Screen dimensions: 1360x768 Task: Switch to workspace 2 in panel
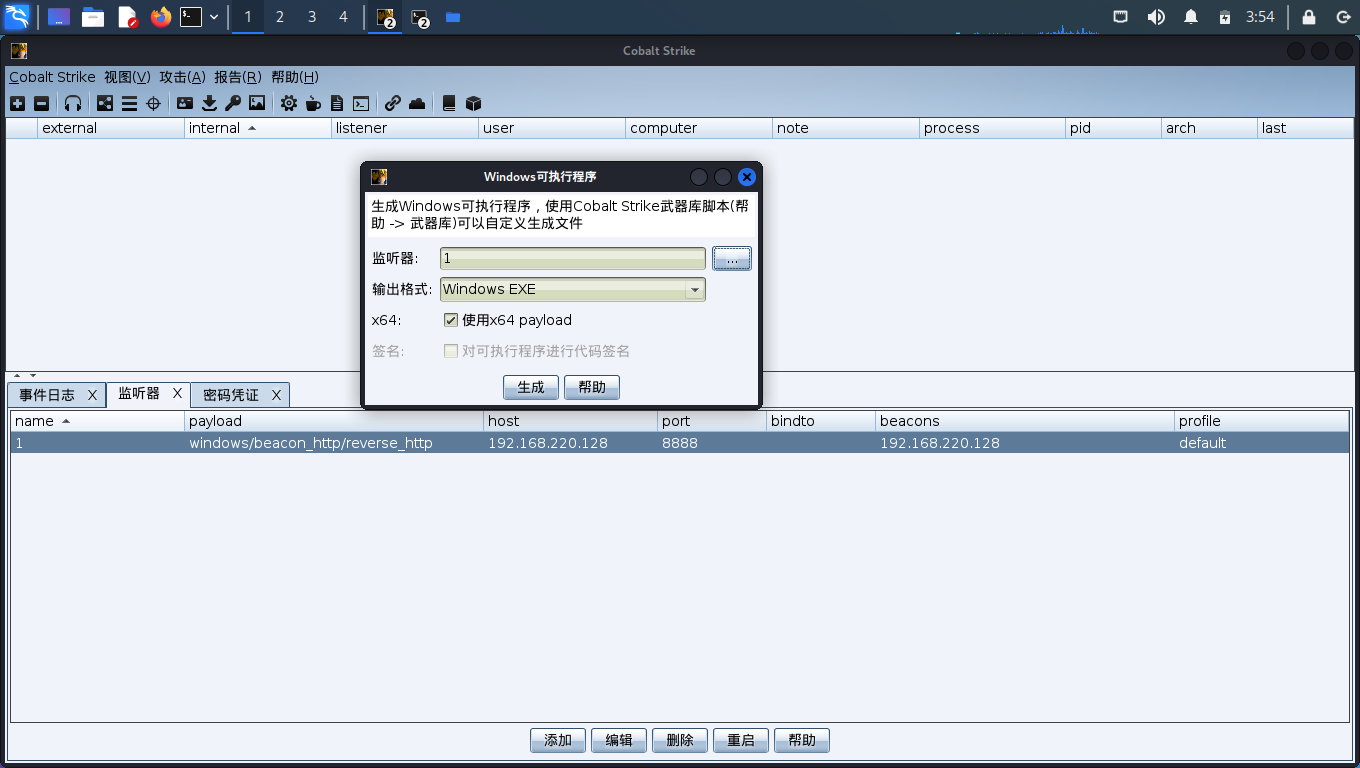click(x=279, y=16)
